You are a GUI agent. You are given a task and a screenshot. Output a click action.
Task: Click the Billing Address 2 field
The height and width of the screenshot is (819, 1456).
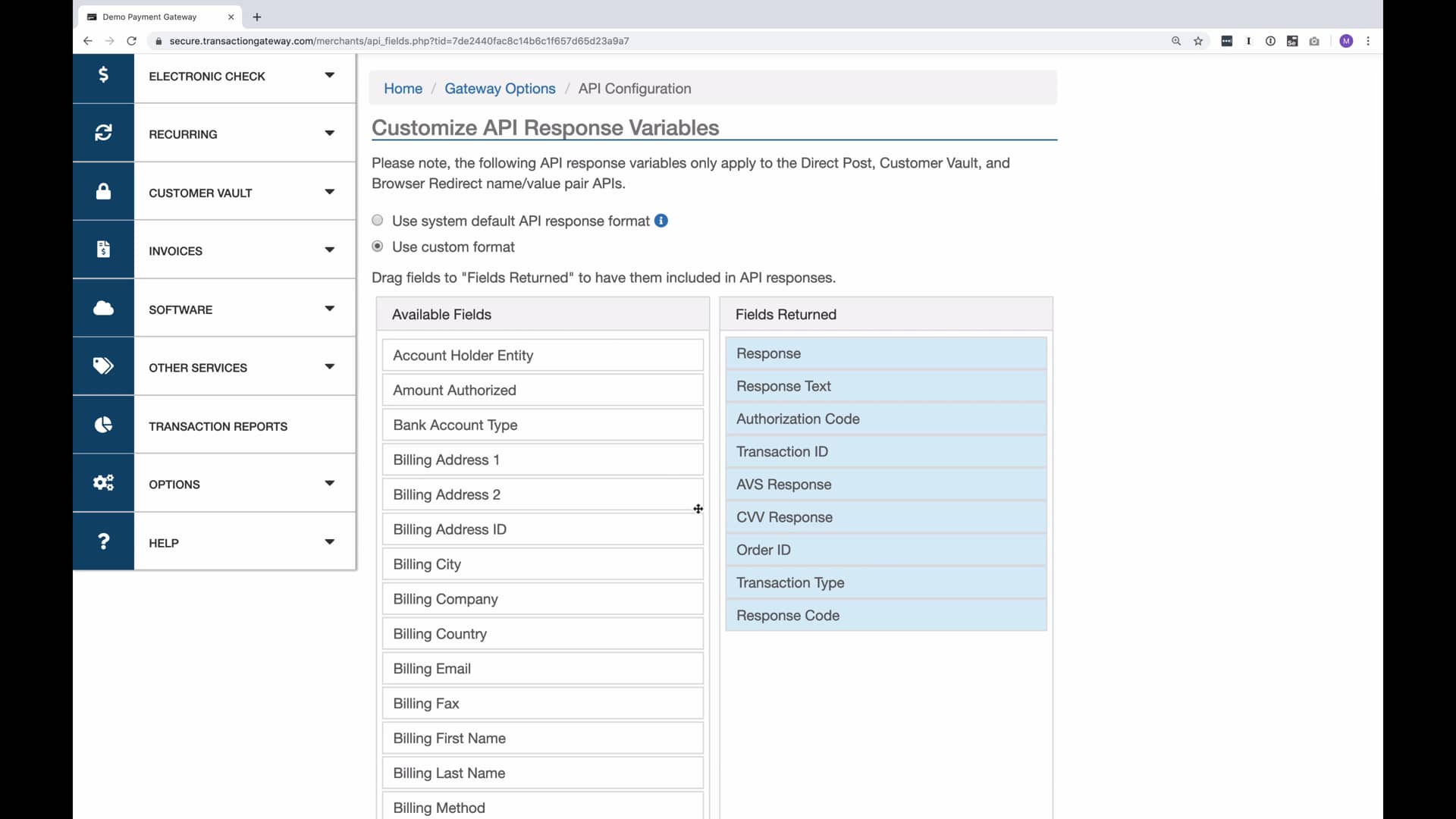543,494
